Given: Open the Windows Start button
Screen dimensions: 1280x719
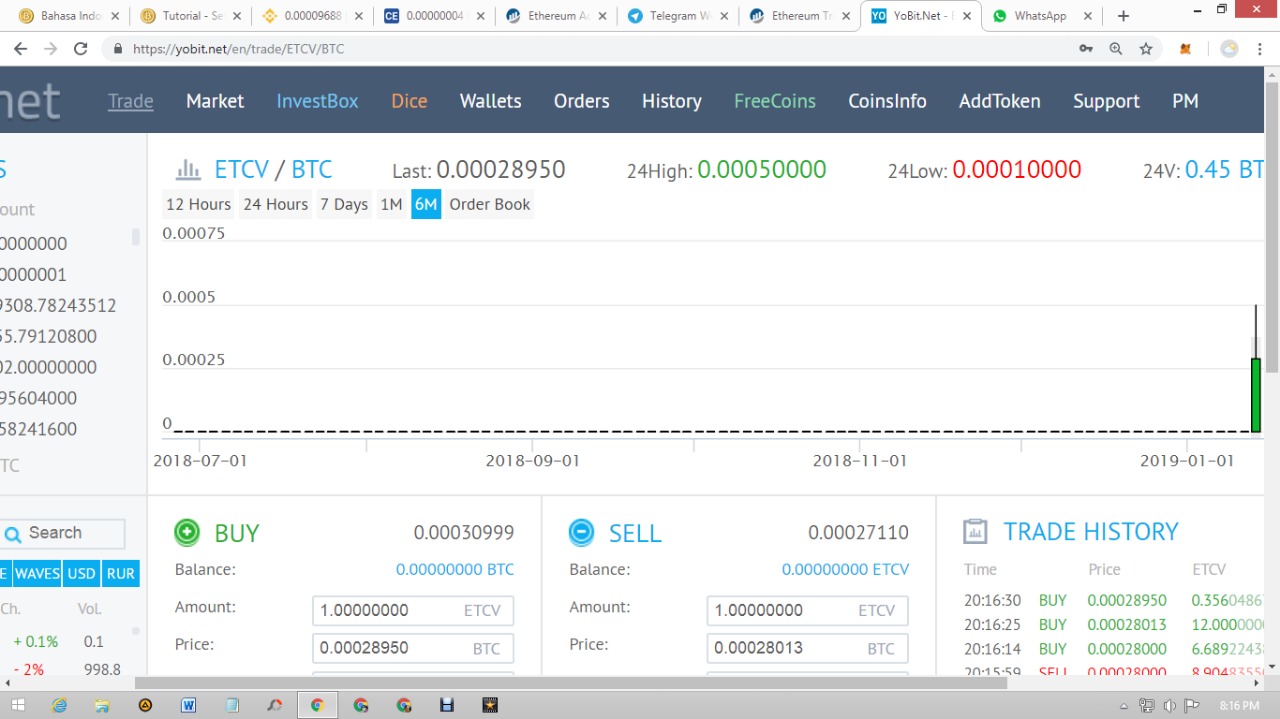Looking at the screenshot, I should (17, 705).
